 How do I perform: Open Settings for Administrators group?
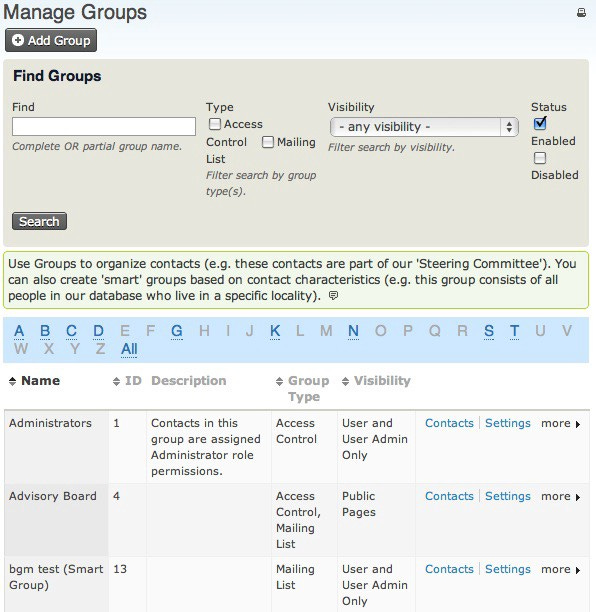click(x=508, y=423)
